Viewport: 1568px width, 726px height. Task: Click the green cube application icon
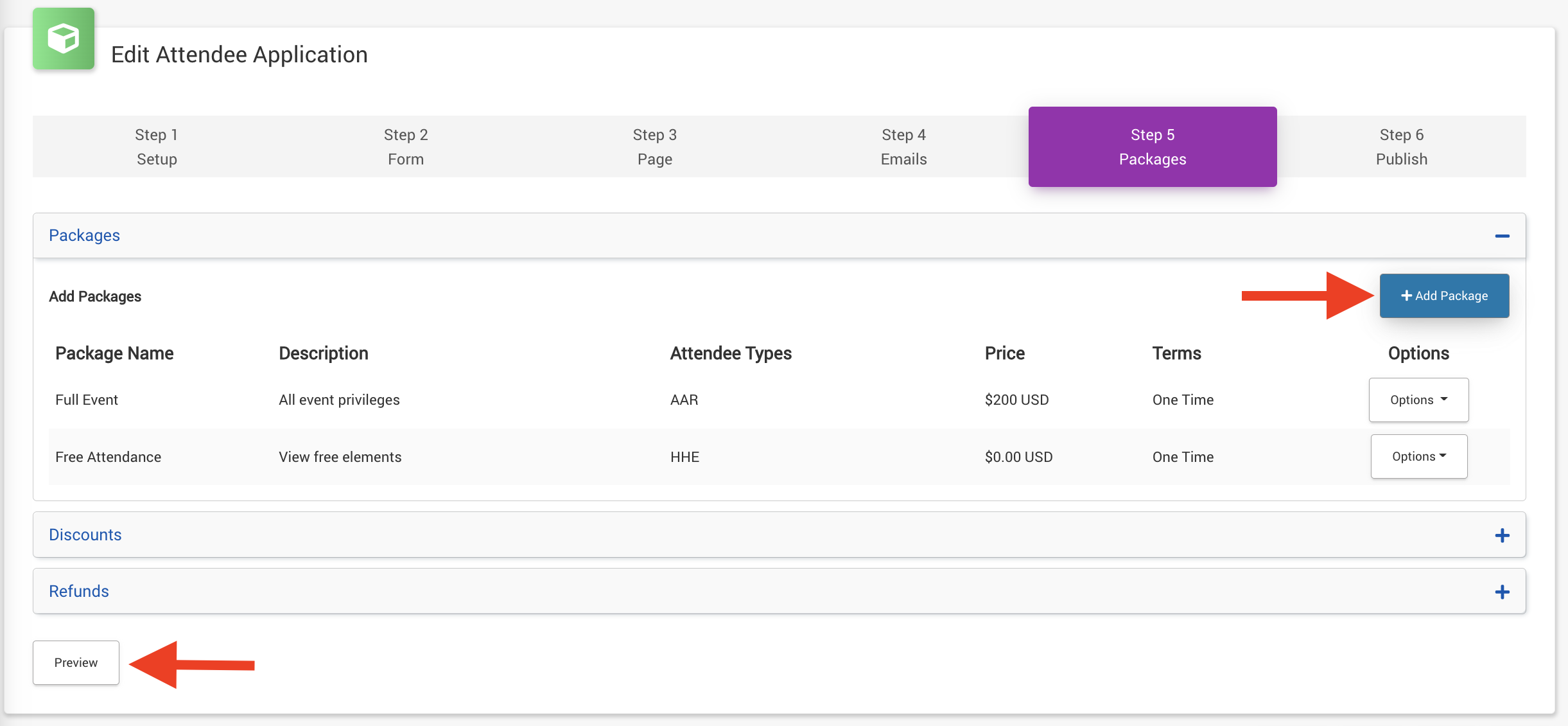64,39
